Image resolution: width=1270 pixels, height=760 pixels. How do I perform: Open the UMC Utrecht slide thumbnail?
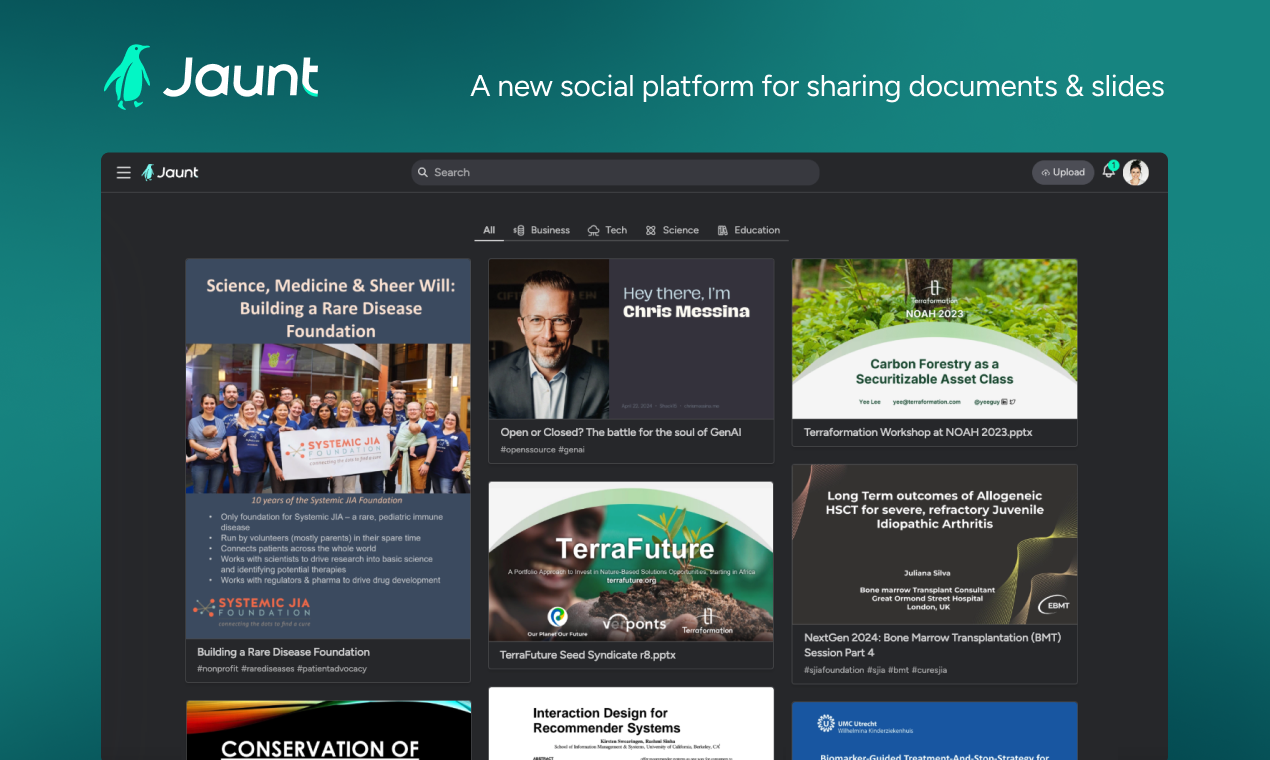point(934,731)
